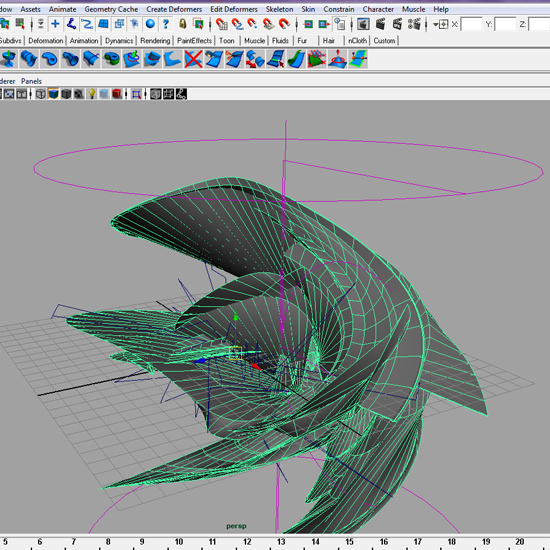The image size is (550, 550).
Task: Switch to the Fluids shelf tab
Action: pyautogui.click(x=280, y=41)
